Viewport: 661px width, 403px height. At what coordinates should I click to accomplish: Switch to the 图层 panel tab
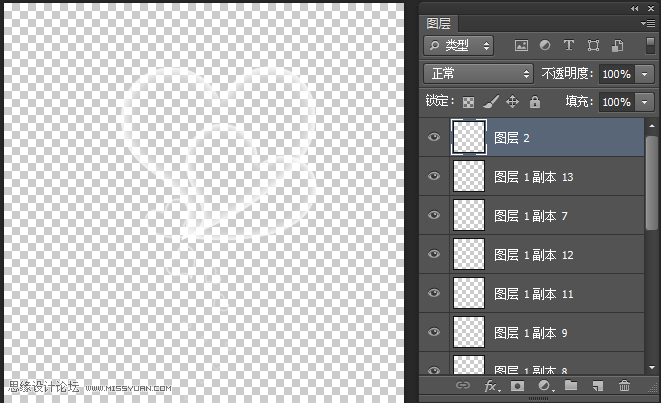[438, 24]
